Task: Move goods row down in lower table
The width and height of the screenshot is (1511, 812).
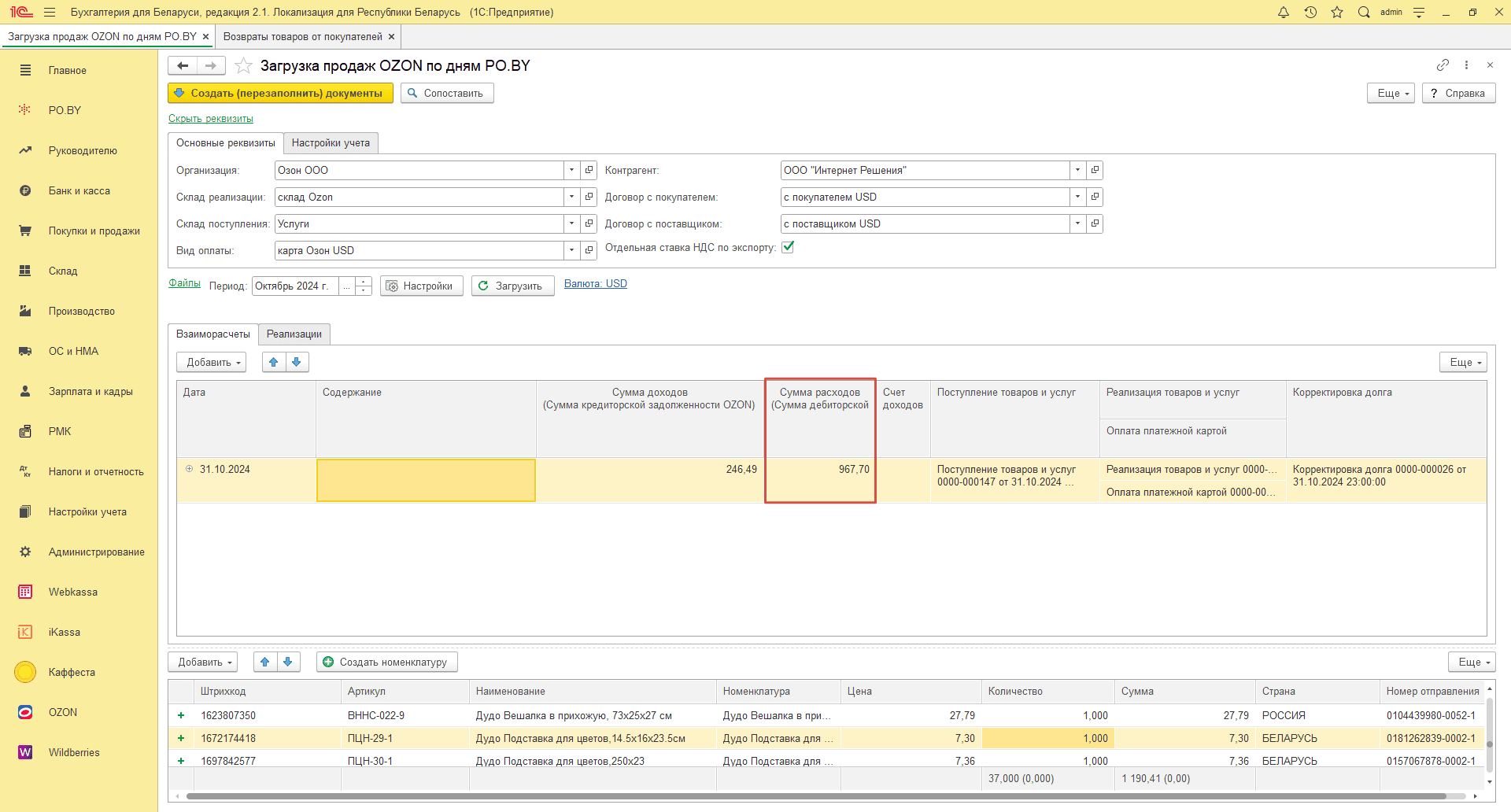Action: point(288,662)
